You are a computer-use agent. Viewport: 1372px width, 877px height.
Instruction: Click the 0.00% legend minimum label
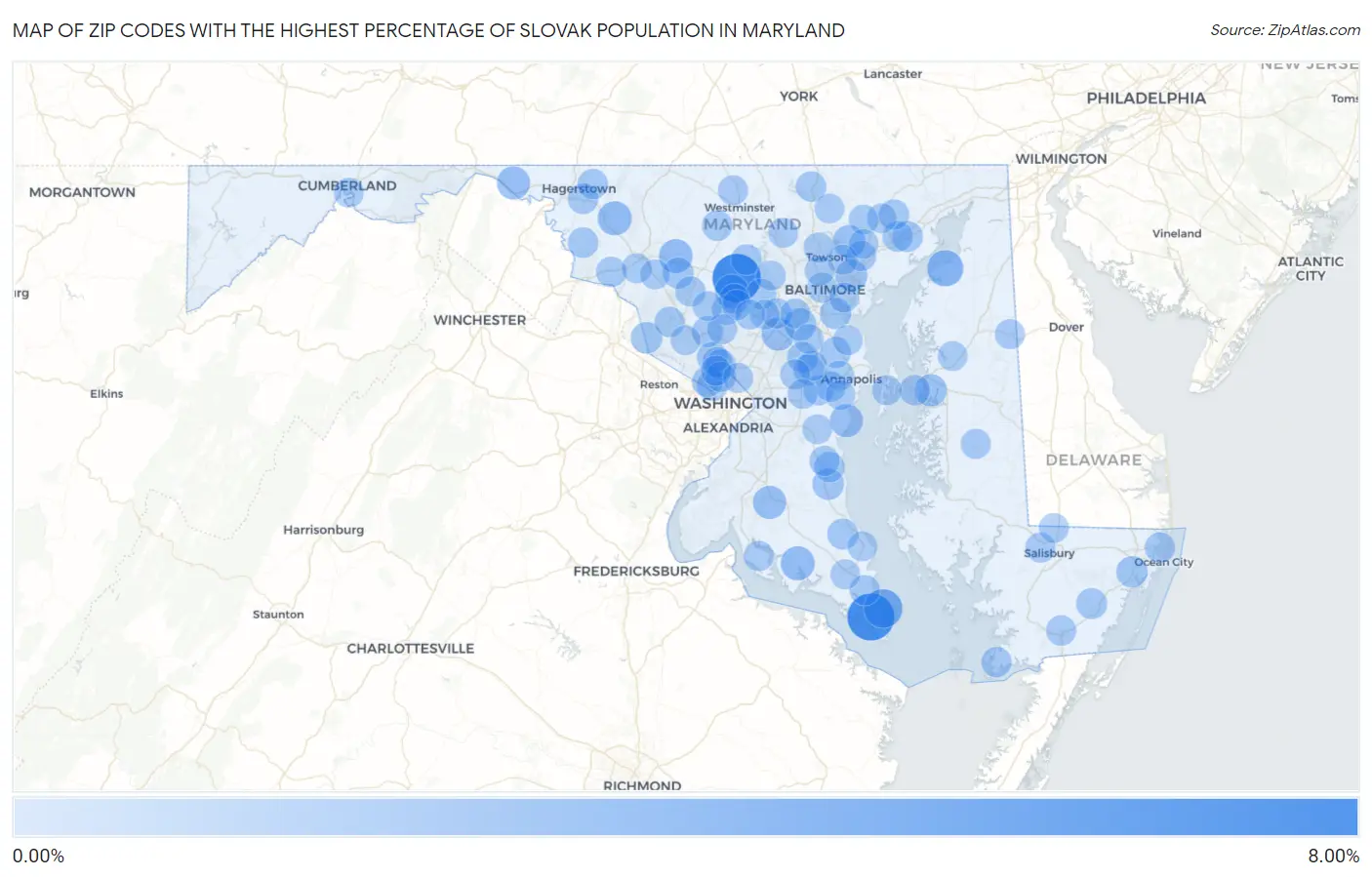[38, 857]
